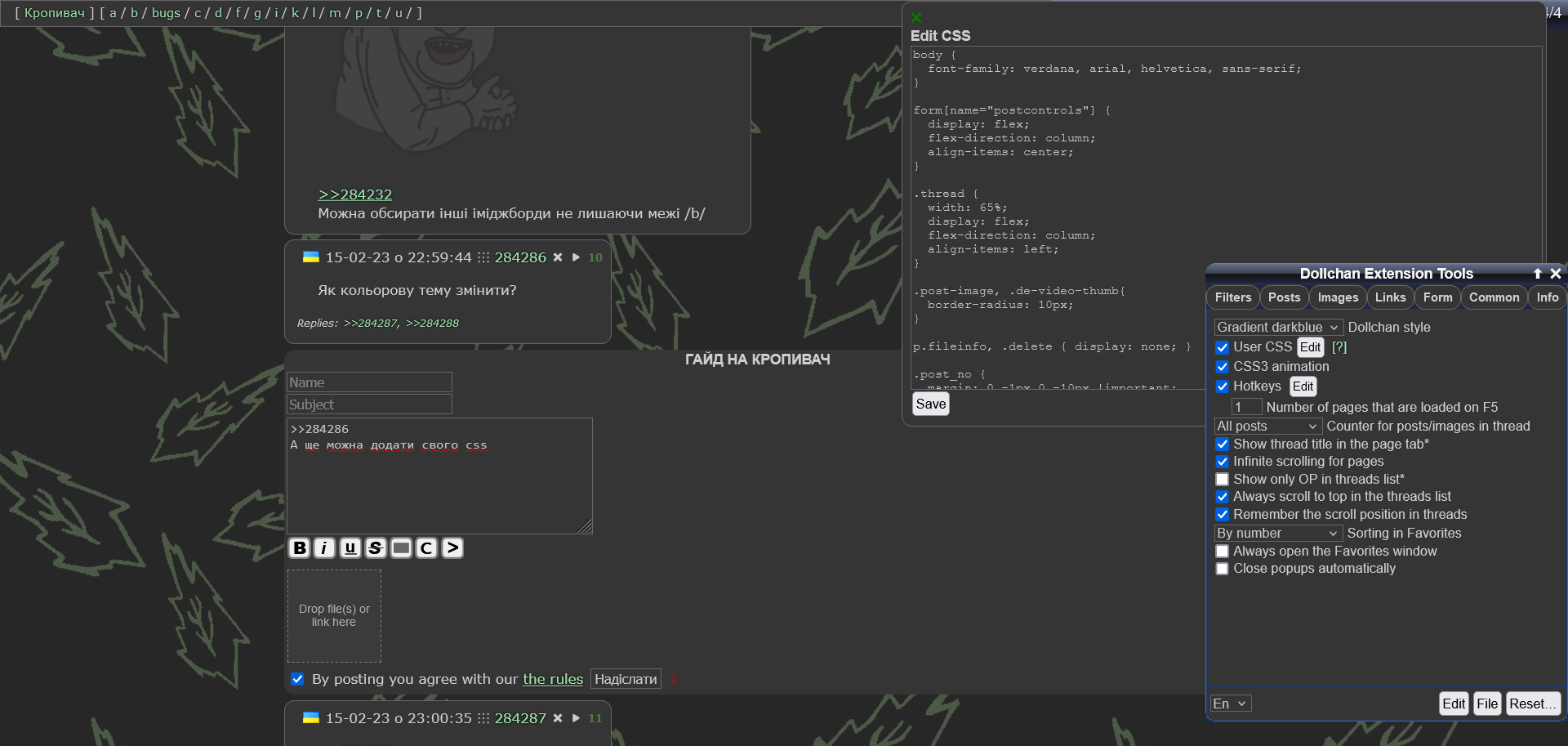The width and height of the screenshot is (1568, 746).
Task: Click Edit next to Hotkeys
Action: tap(1303, 386)
